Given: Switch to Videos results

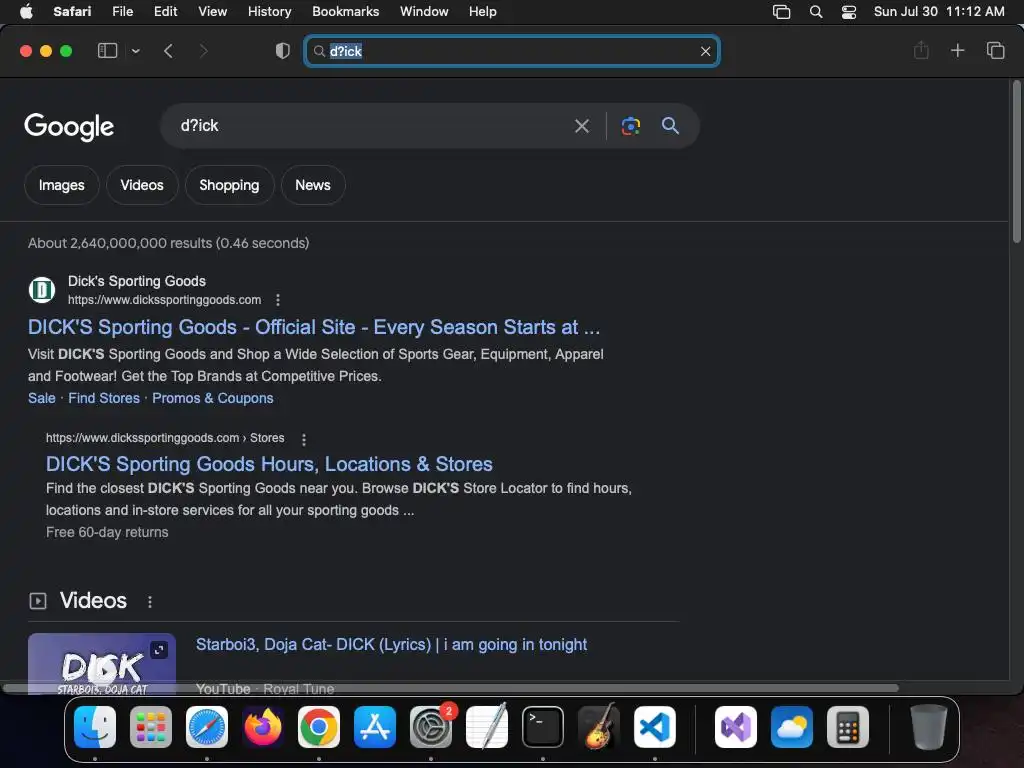Looking at the screenshot, I should pos(142,185).
